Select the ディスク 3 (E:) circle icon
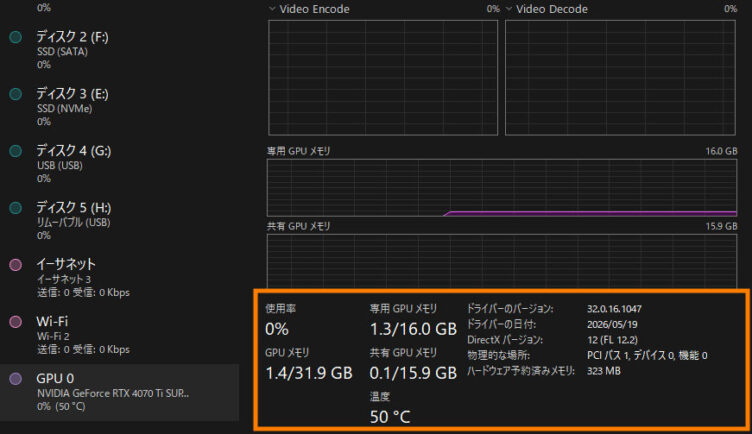 (x=15, y=94)
